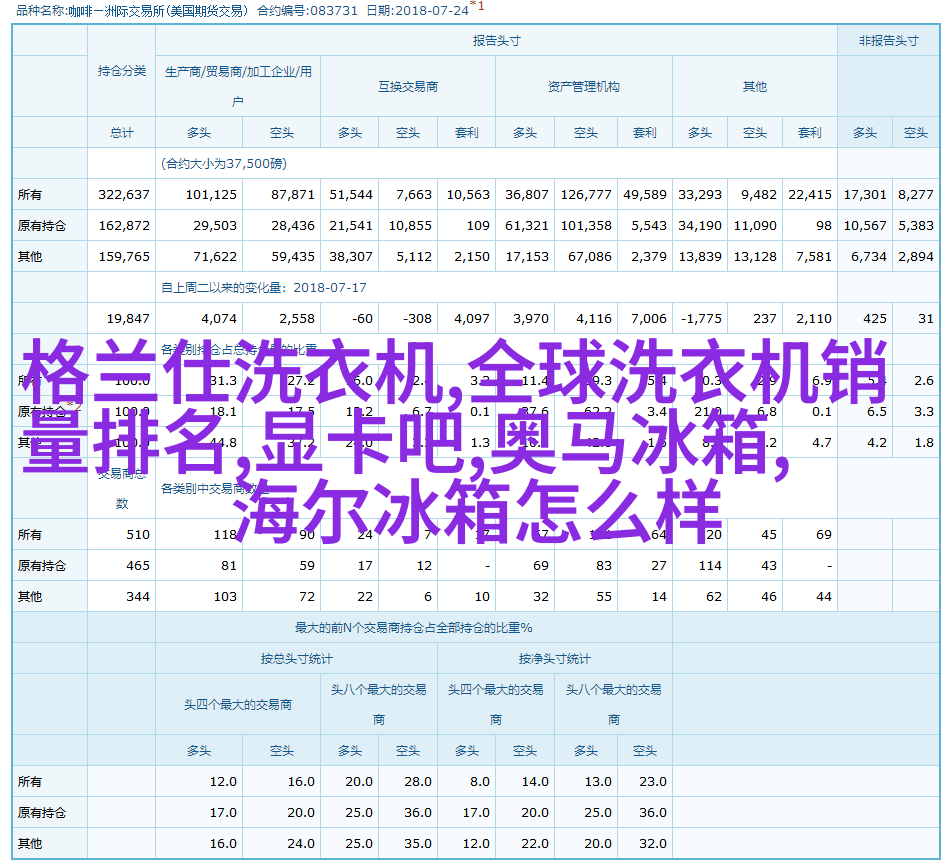Screen dimensions: 950x867
Task: Select the cell showing 61,321
Action: click(526, 225)
